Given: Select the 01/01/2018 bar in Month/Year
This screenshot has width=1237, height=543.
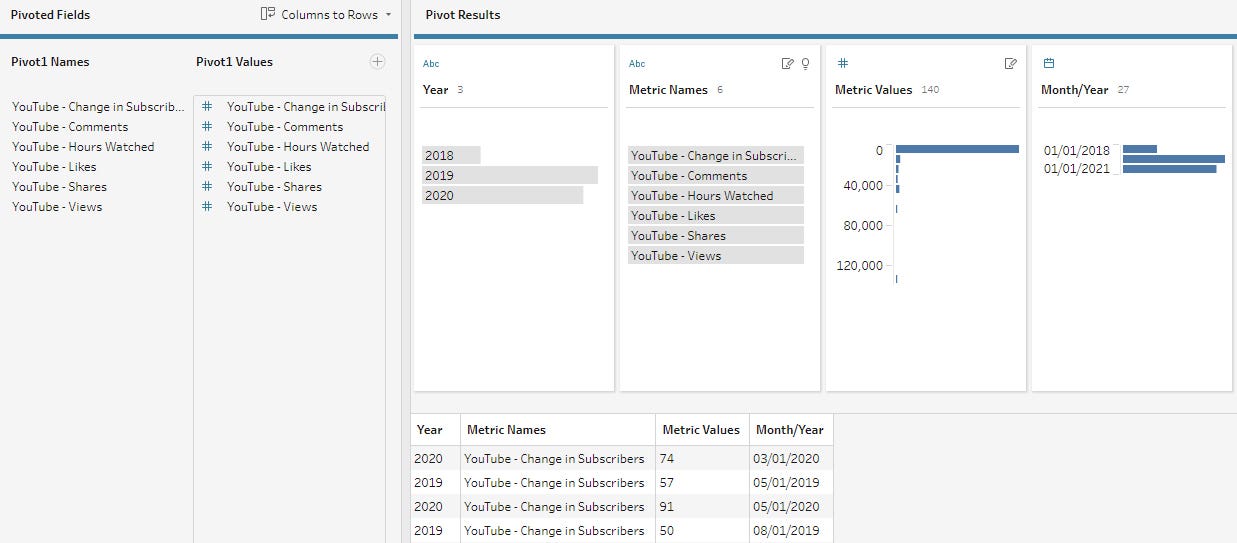Looking at the screenshot, I should (x=1140, y=149).
